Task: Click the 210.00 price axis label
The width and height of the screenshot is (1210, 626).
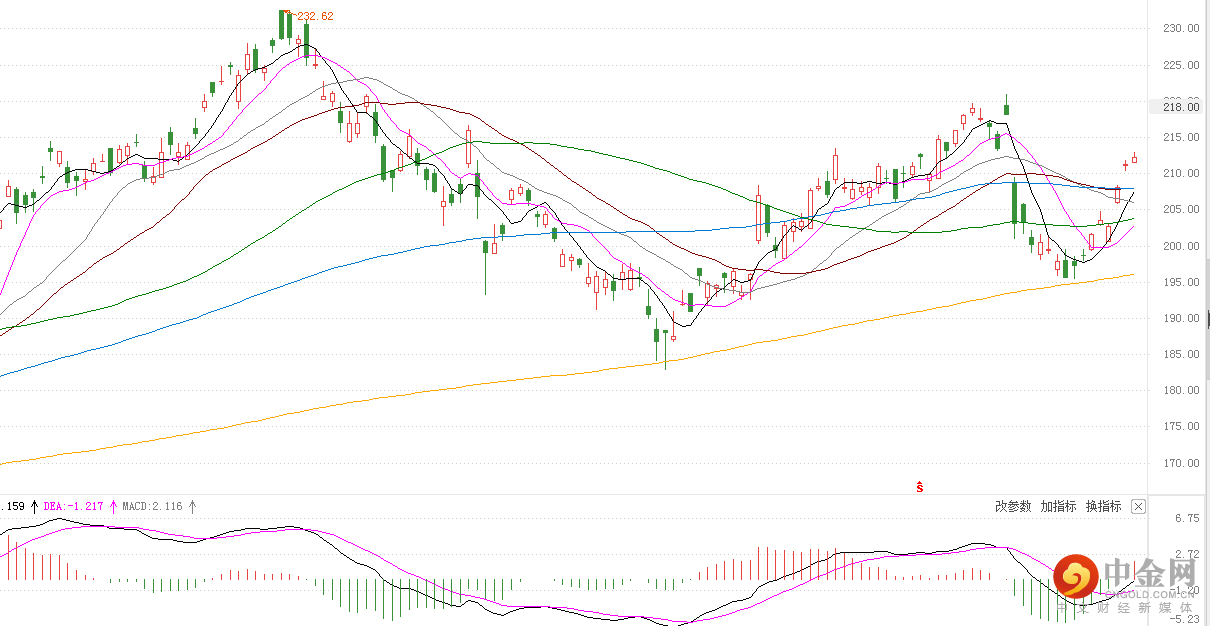Action: point(1181,173)
